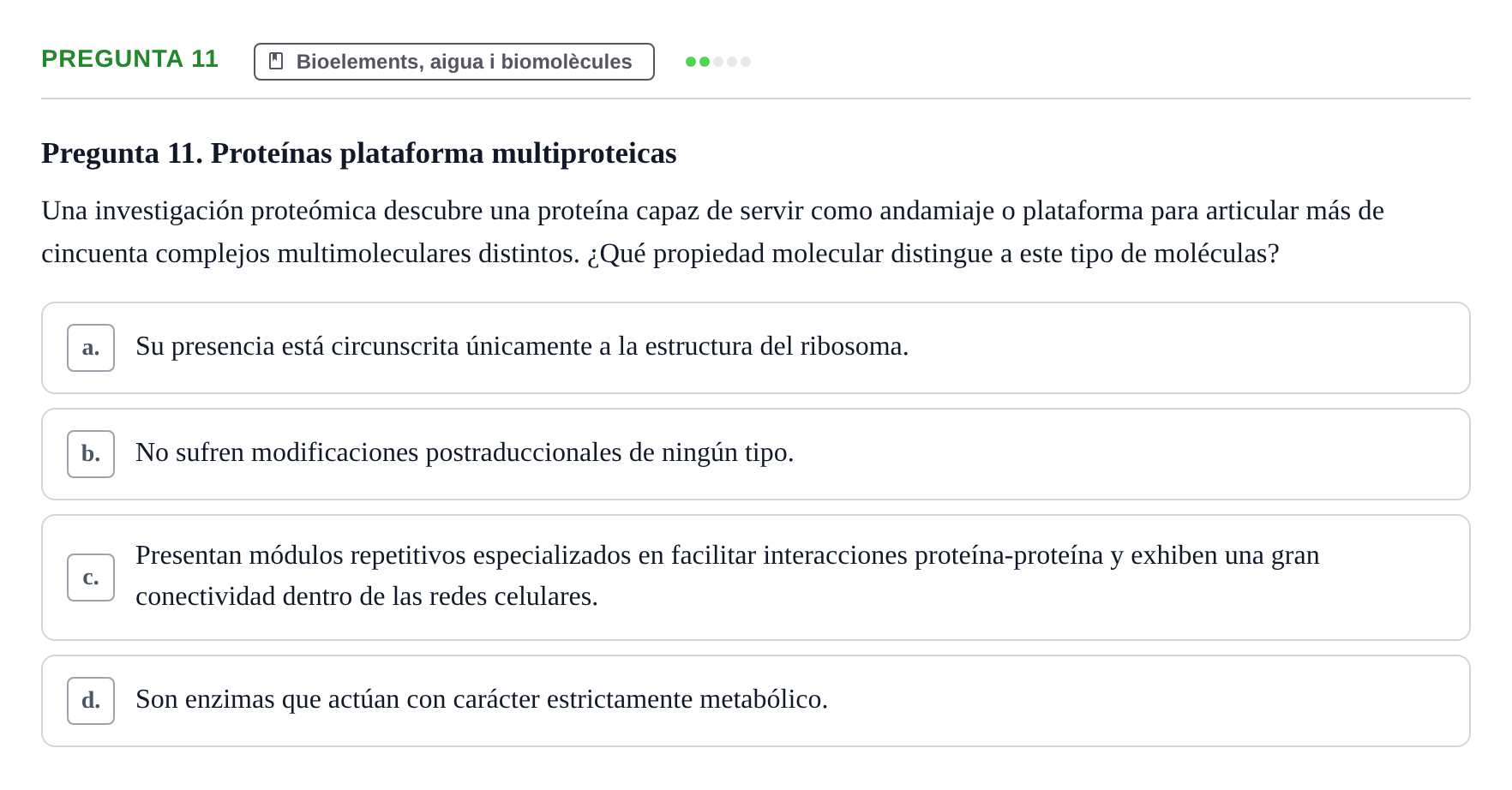
Task: Click the title 'Proteínas plataforma multiproteicas'
Action: click(x=444, y=153)
